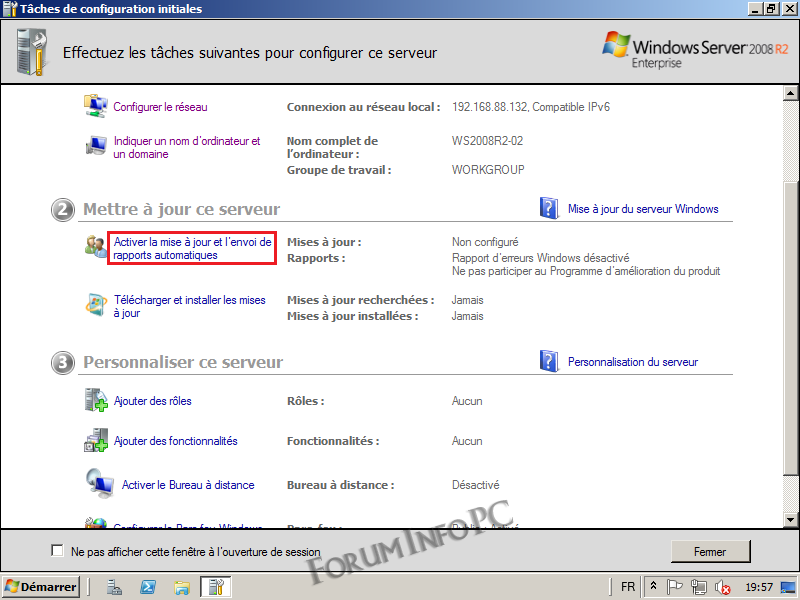Launch Windows PowerShell from the taskbar
This screenshot has height=600, width=800.
click(148, 587)
